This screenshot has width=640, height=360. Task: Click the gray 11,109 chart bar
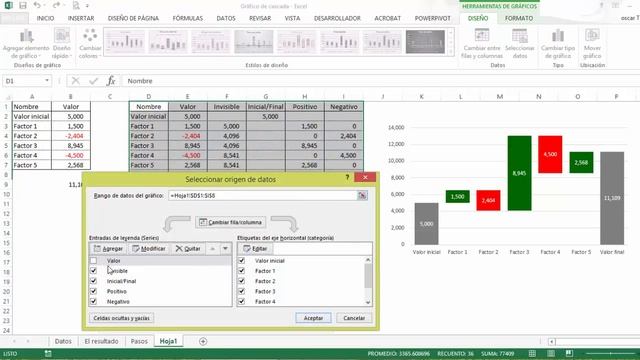[x=612, y=198]
